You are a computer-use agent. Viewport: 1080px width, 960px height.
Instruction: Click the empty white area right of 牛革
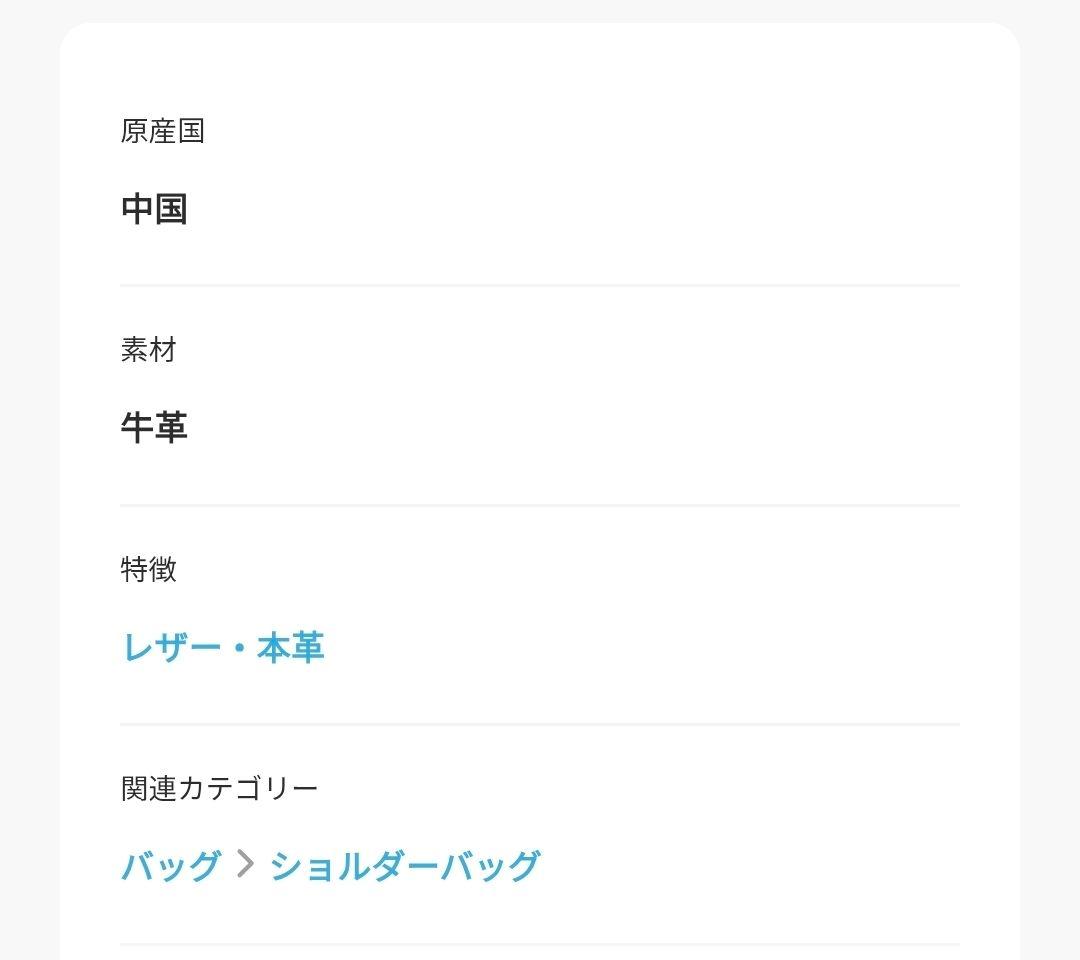[x=573, y=428]
